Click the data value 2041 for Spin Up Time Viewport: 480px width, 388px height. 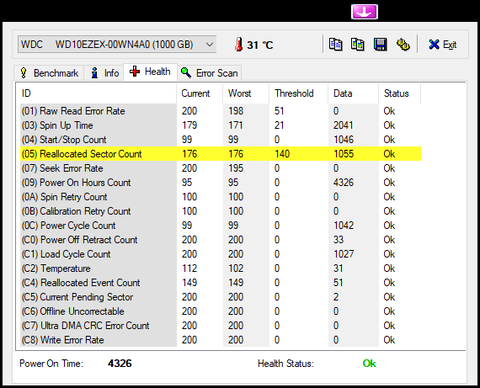343,125
